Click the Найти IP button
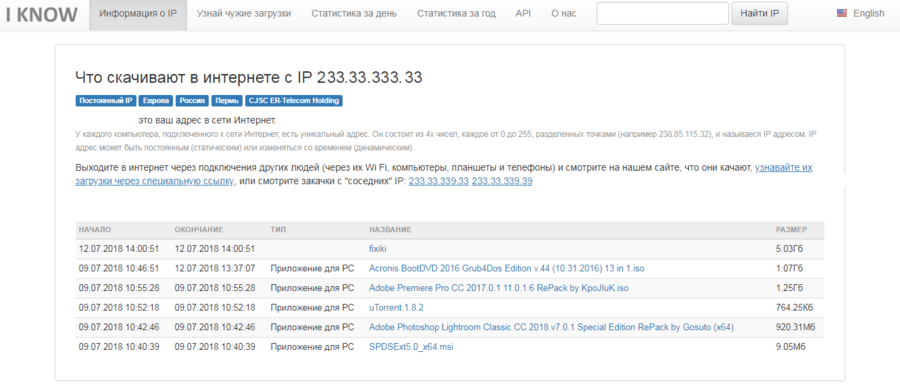Viewport: 900px width, 387px height. (x=759, y=13)
